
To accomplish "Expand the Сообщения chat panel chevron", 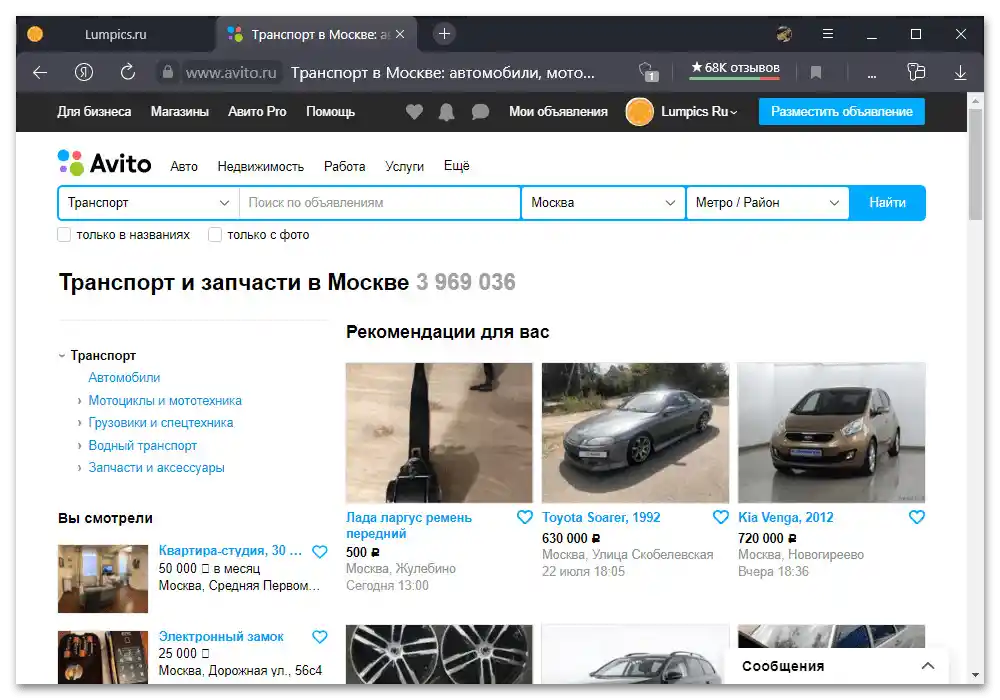I will tap(928, 666).
